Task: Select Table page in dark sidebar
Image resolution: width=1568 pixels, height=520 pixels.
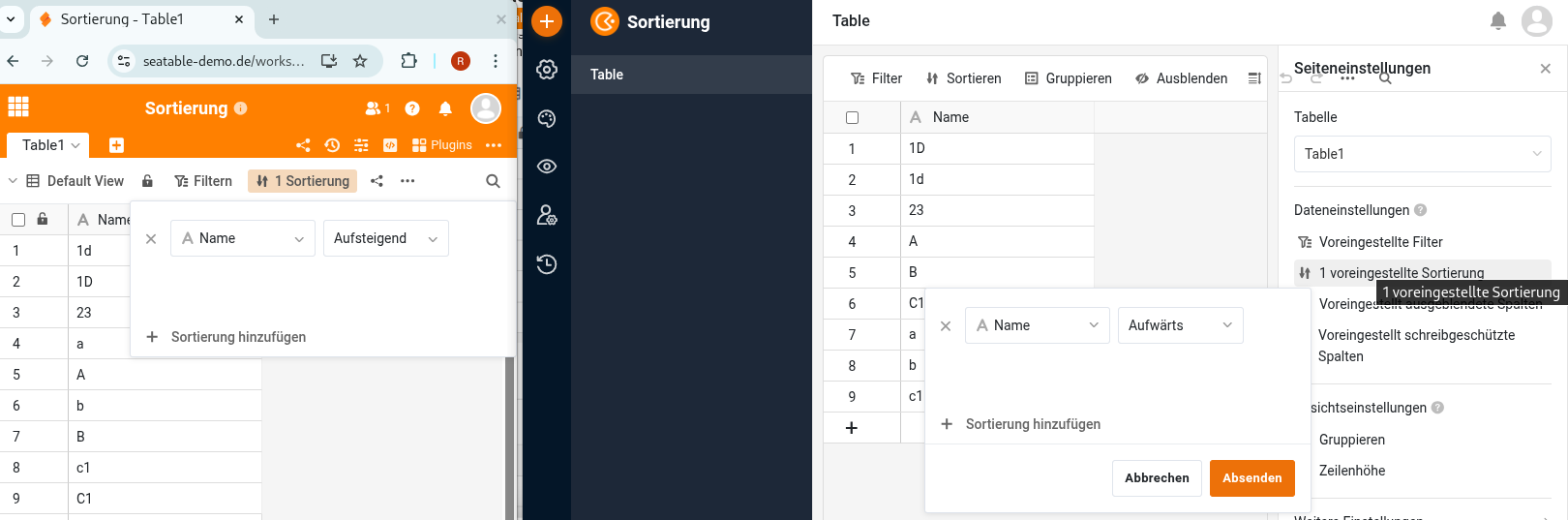Action: [x=691, y=75]
